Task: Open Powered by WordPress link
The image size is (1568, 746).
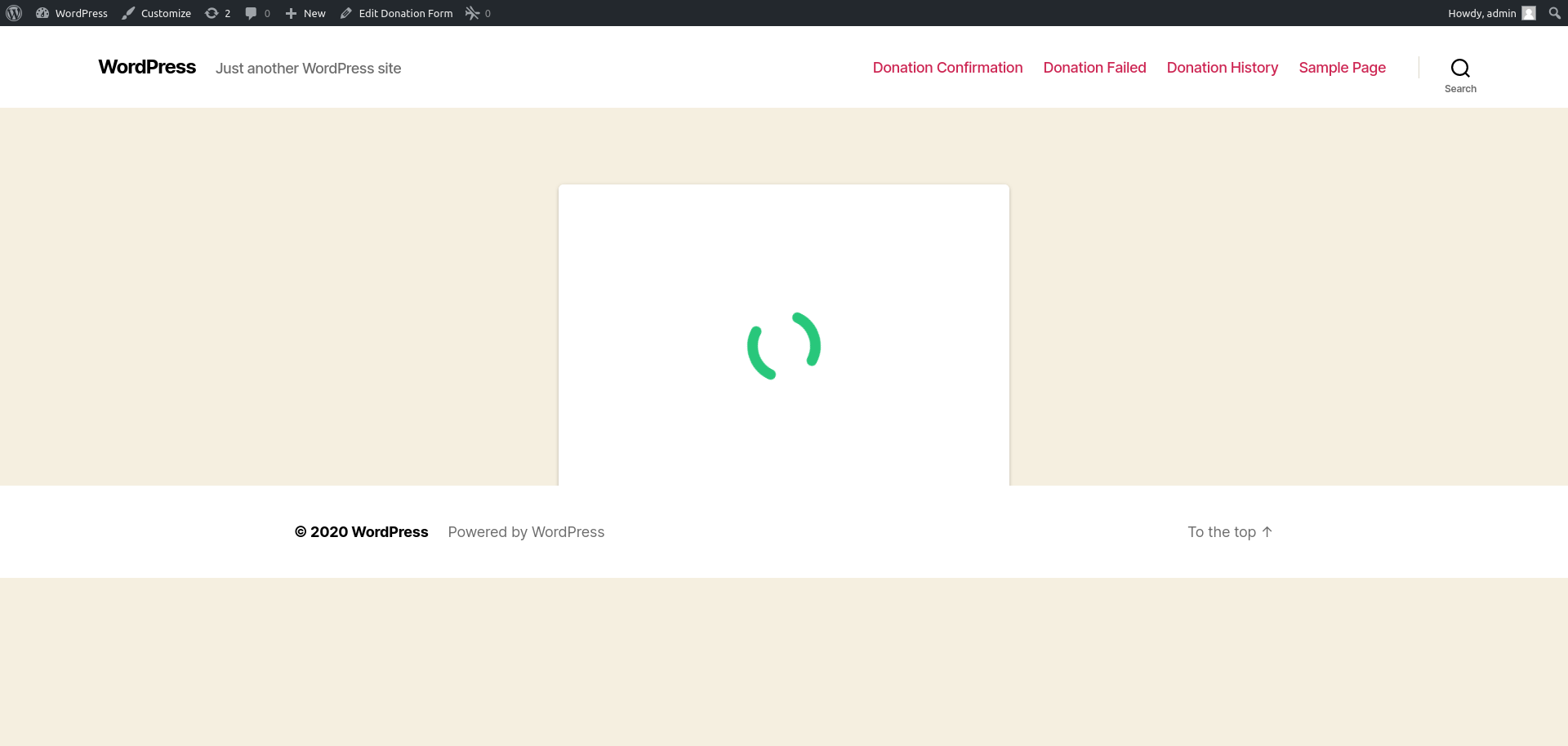Action: click(526, 532)
